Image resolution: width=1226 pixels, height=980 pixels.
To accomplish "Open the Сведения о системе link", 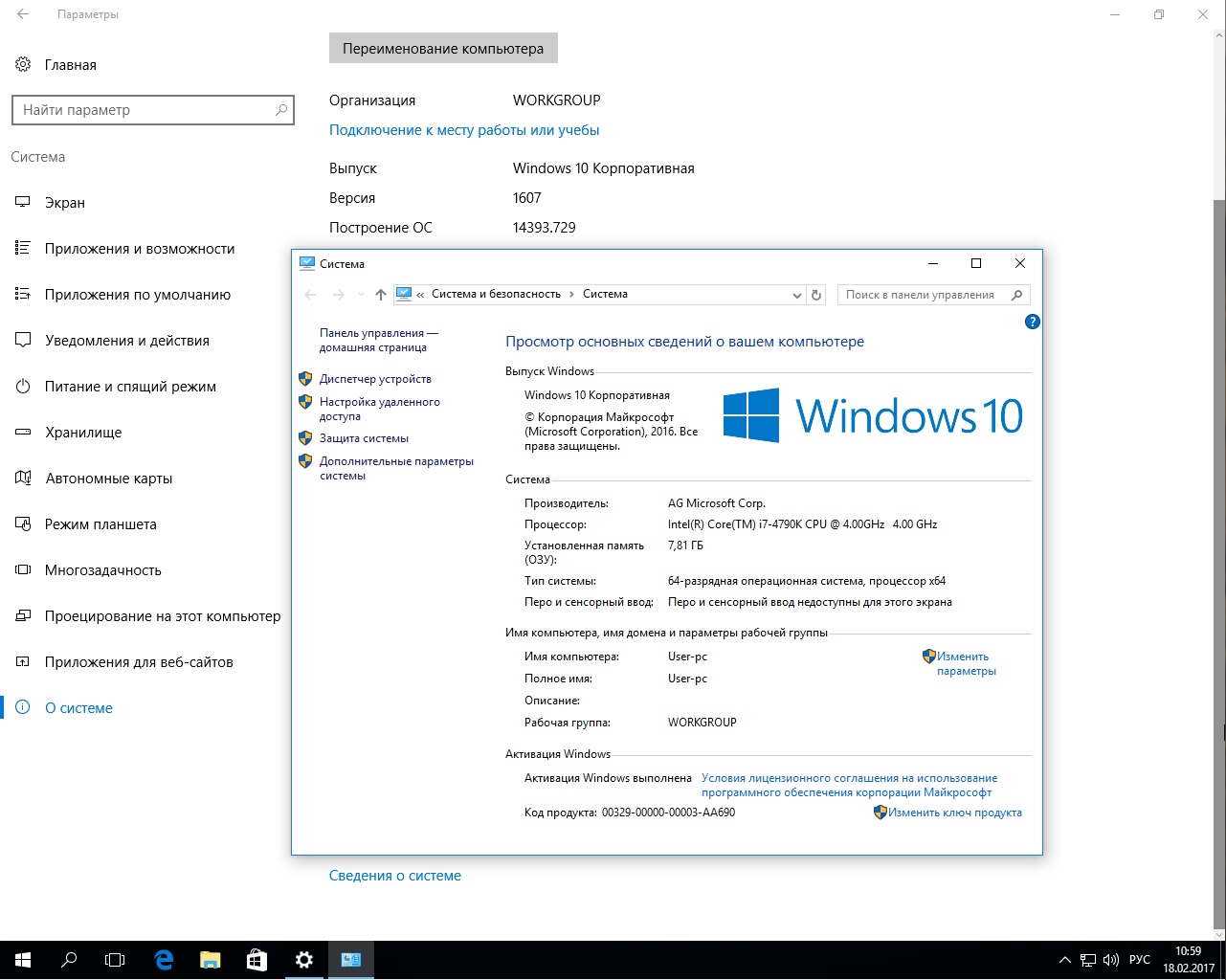I will pos(395,876).
